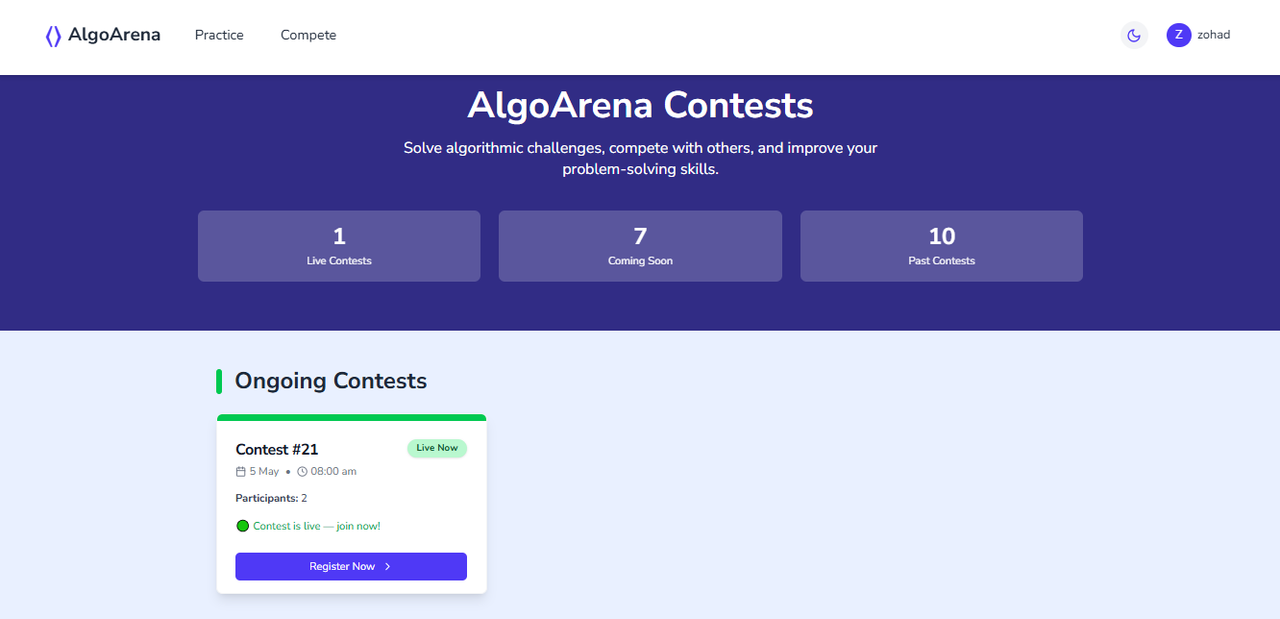Click the AlgoArena brand name text
1280x619 pixels.
point(114,35)
